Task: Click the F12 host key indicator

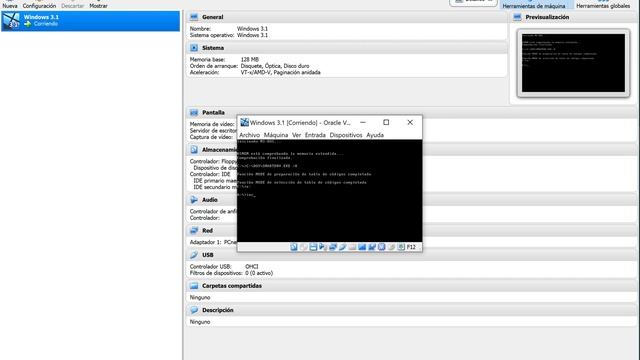Action: tap(411, 247)
